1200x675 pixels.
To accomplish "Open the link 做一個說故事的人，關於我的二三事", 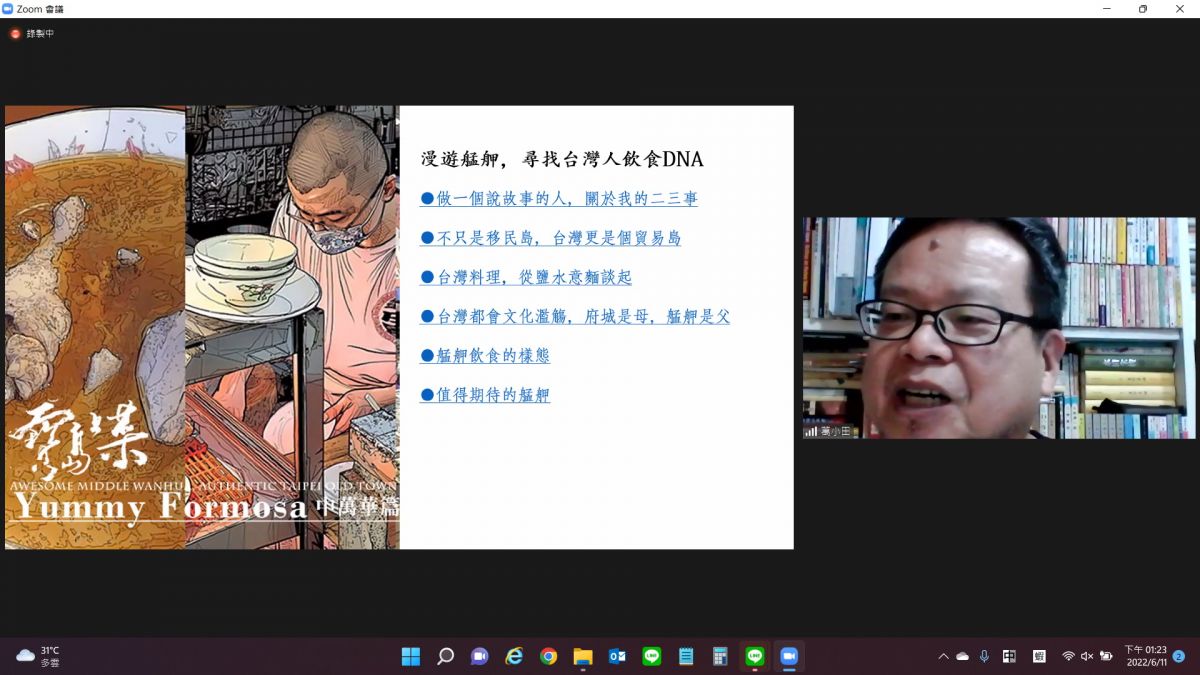I will (x=559, y=199).
